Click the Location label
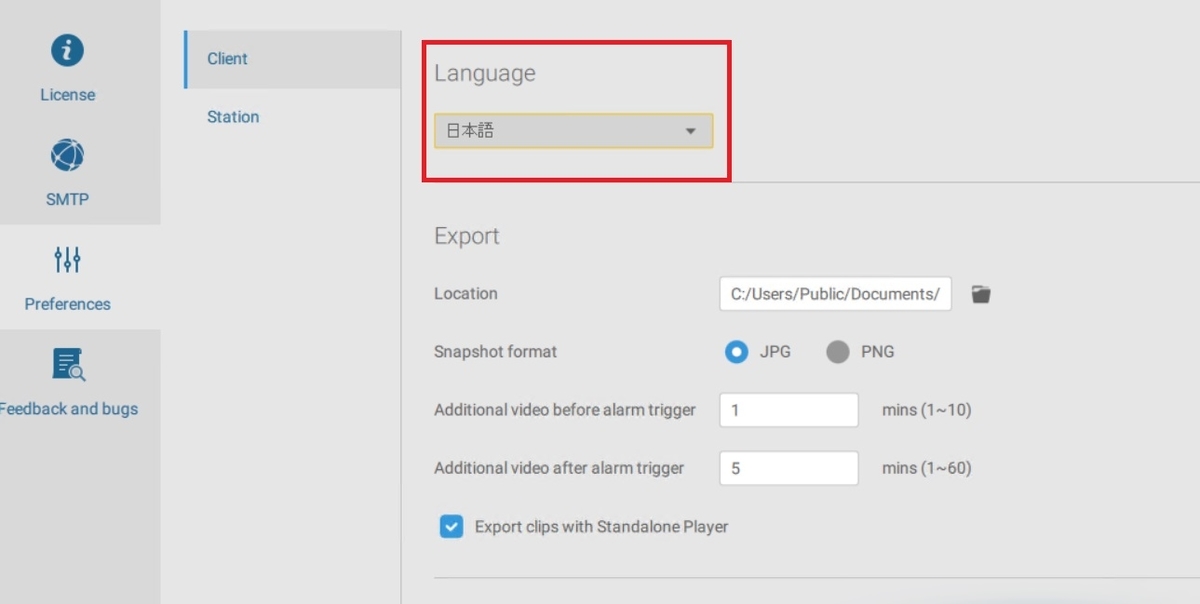1200x604 pixels. click(x=466, y=294)
